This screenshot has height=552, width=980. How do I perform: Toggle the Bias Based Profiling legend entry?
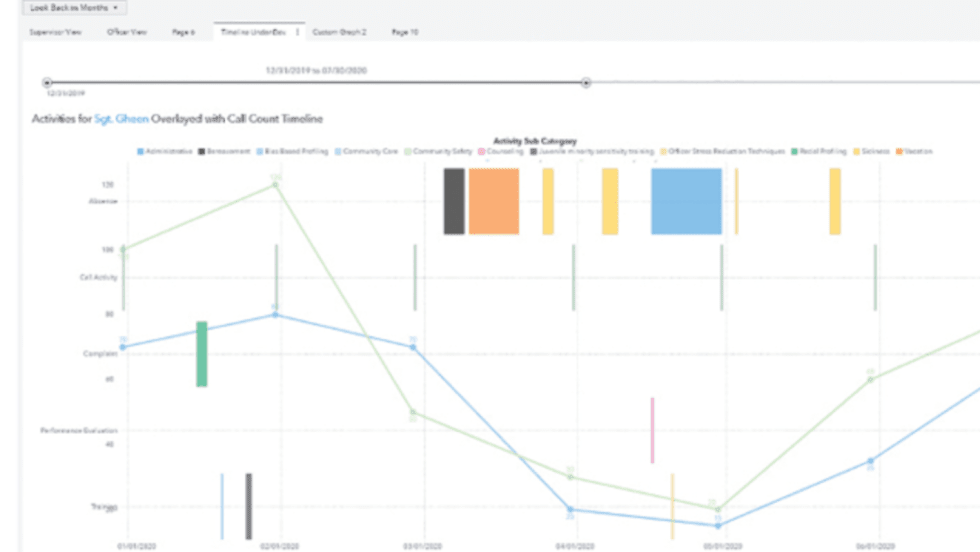click(291, 151)
